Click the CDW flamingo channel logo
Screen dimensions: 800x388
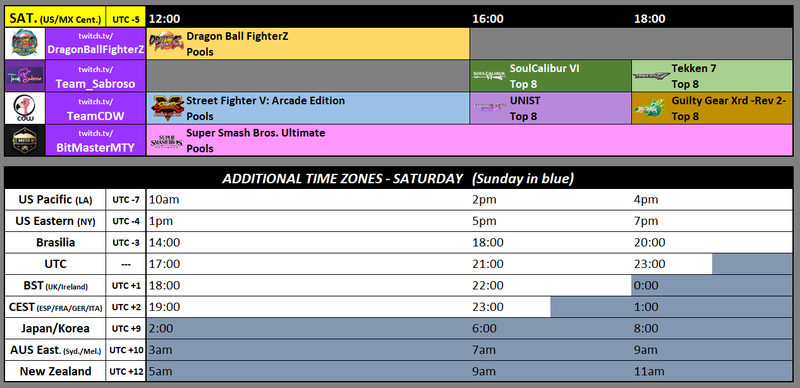click(x=25, y=108)
